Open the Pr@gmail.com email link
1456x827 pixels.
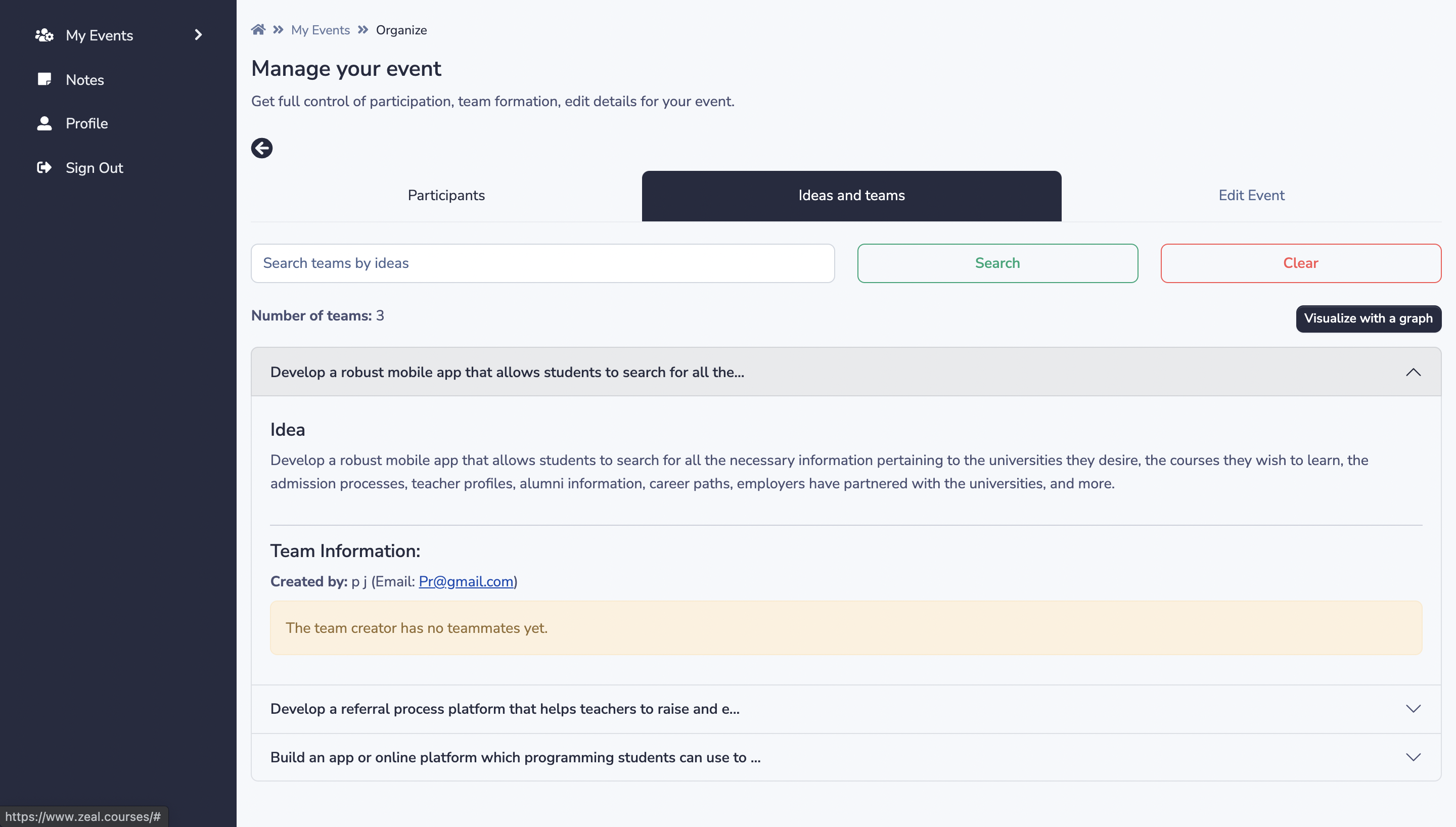tap(466, 582)
